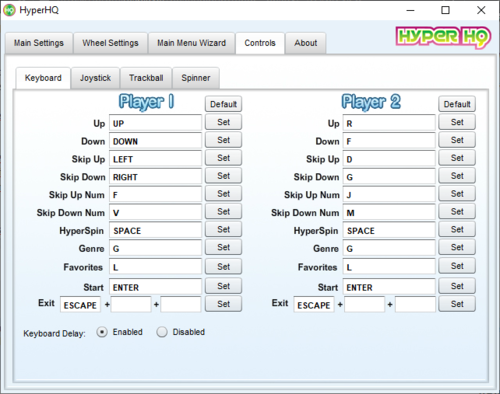Set the Player 1 Start key
This screenshot has height=394, width=500.
223,286
